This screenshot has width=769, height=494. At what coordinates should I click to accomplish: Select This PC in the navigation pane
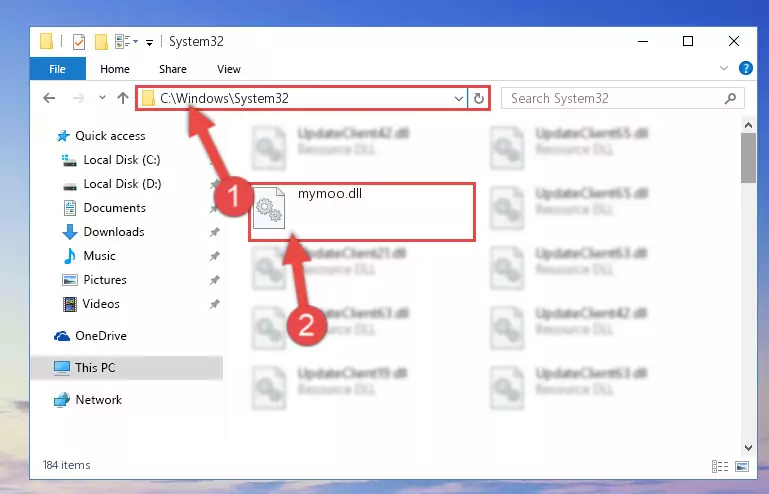tap(95, 368)
